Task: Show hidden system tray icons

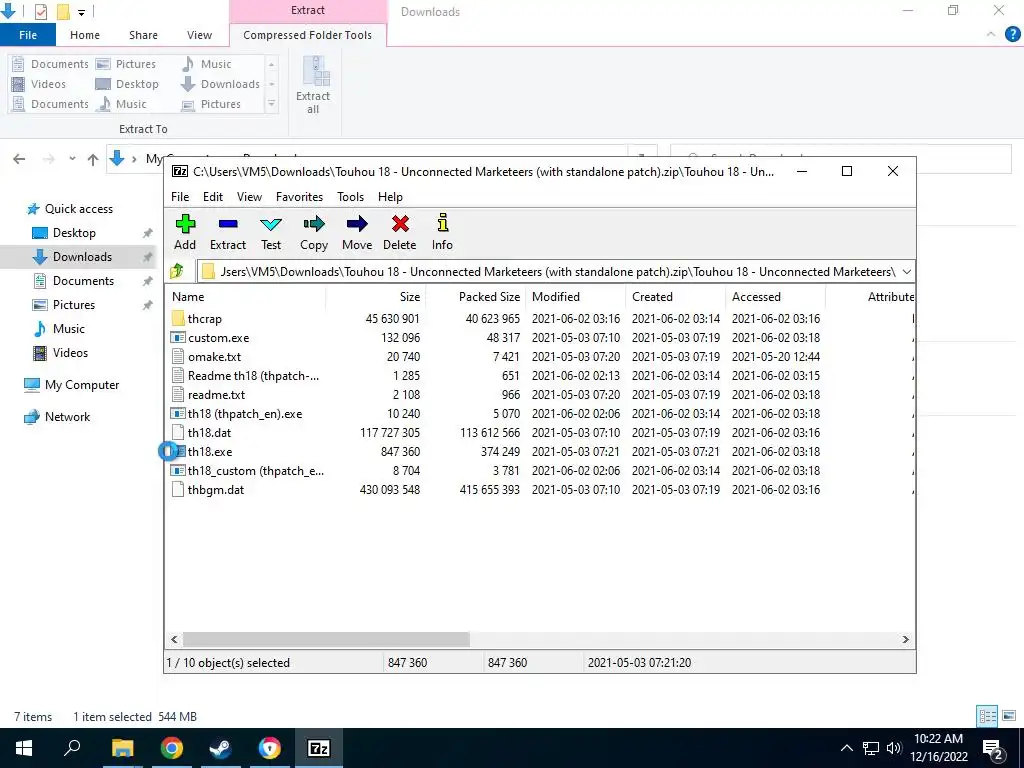Action: (846, 748)
